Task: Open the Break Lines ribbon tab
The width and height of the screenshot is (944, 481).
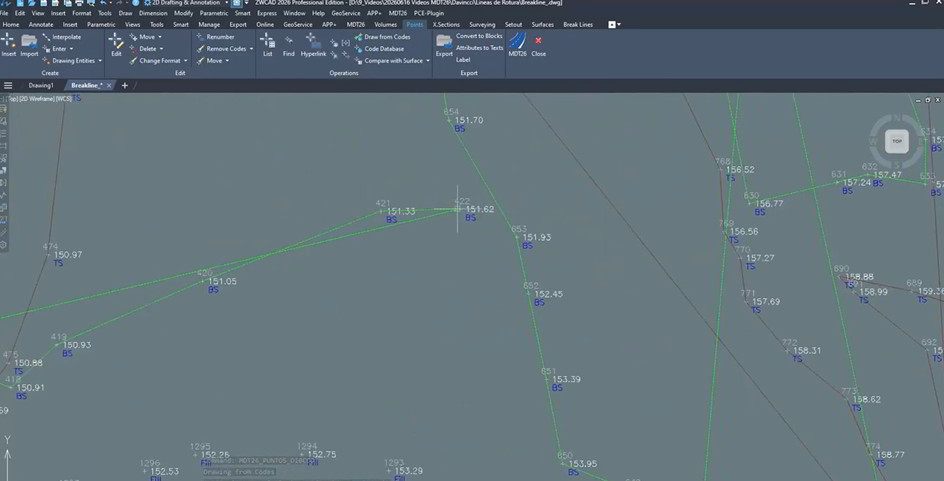Action: tap(578, 25)
